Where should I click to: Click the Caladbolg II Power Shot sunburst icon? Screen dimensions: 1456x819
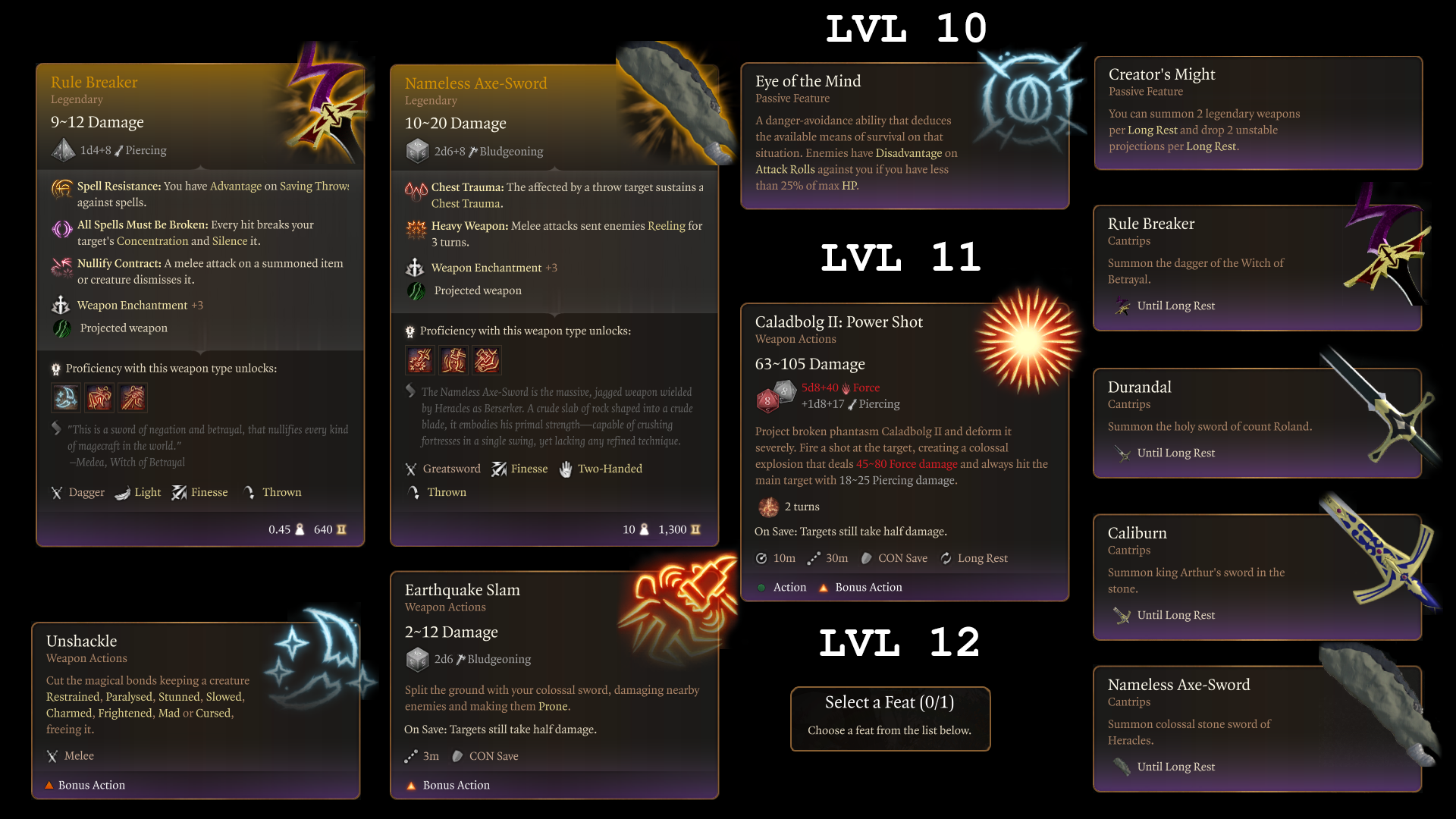[1028, 340]
